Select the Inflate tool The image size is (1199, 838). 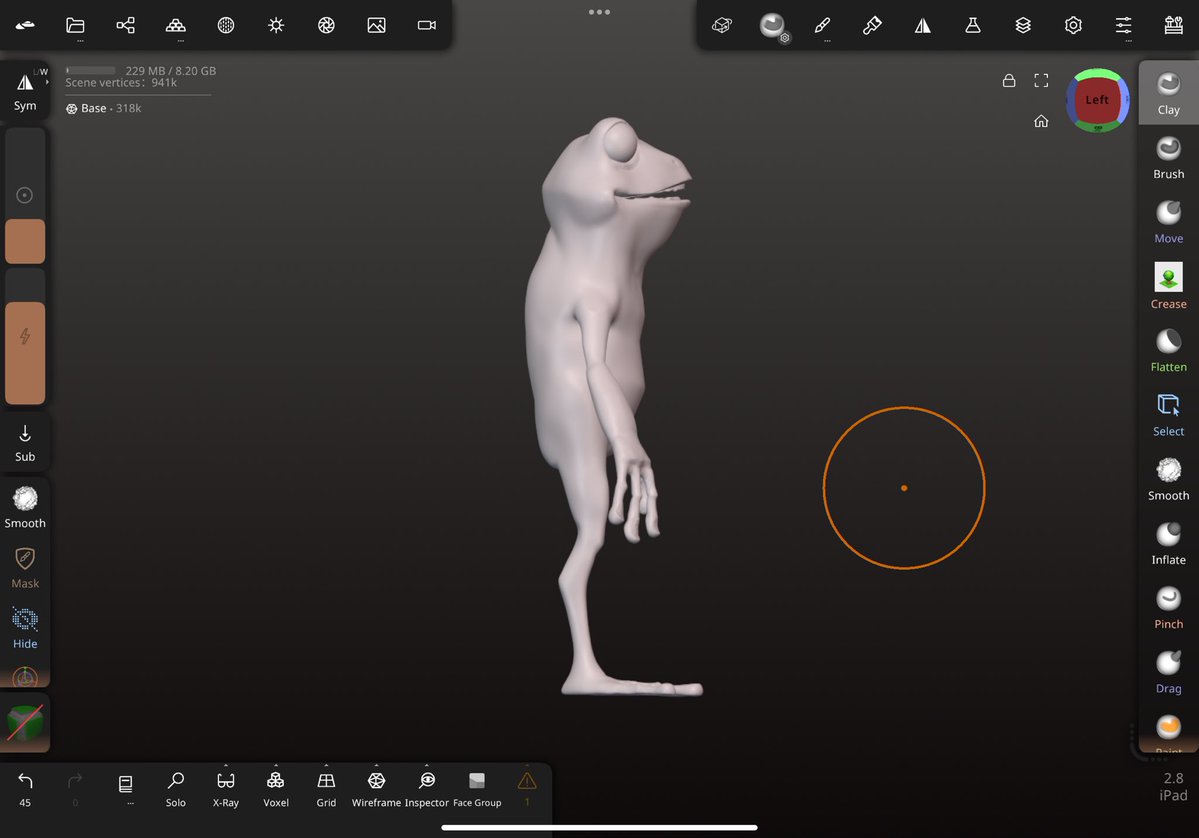click(x=1168, y=544)
